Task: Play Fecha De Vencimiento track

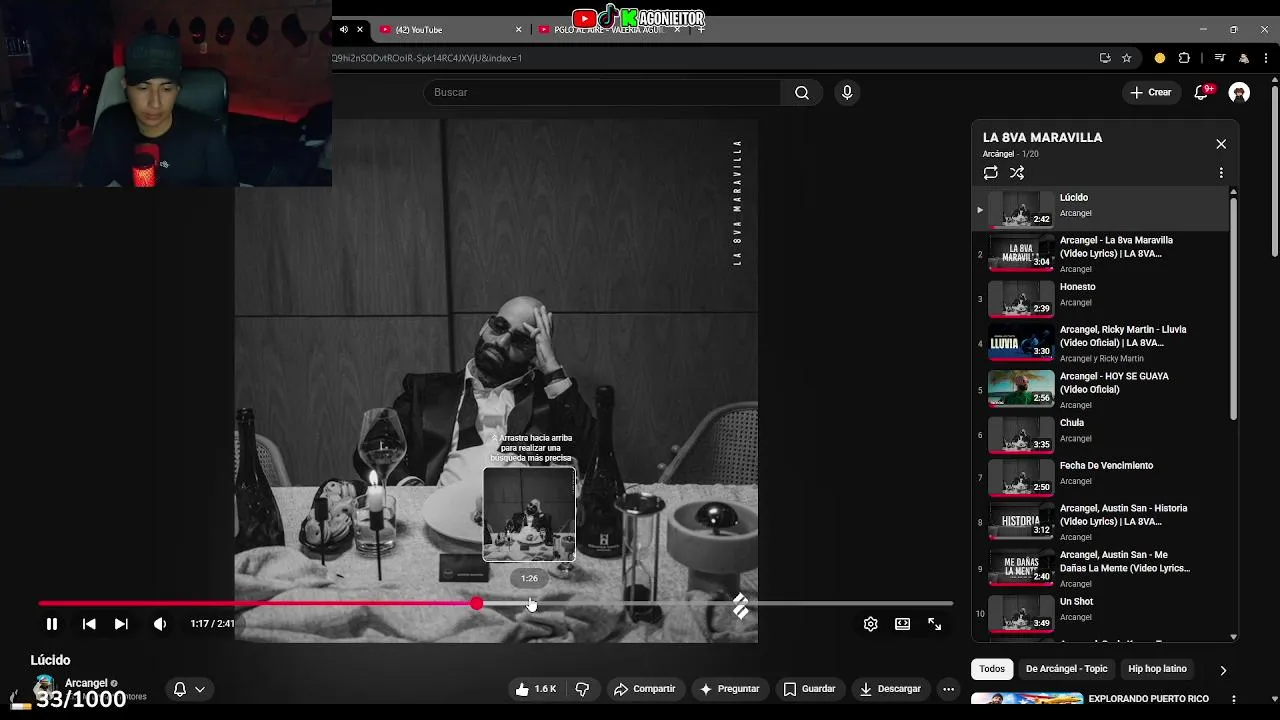Action: pyautogui.click(x=1099, y=478)
